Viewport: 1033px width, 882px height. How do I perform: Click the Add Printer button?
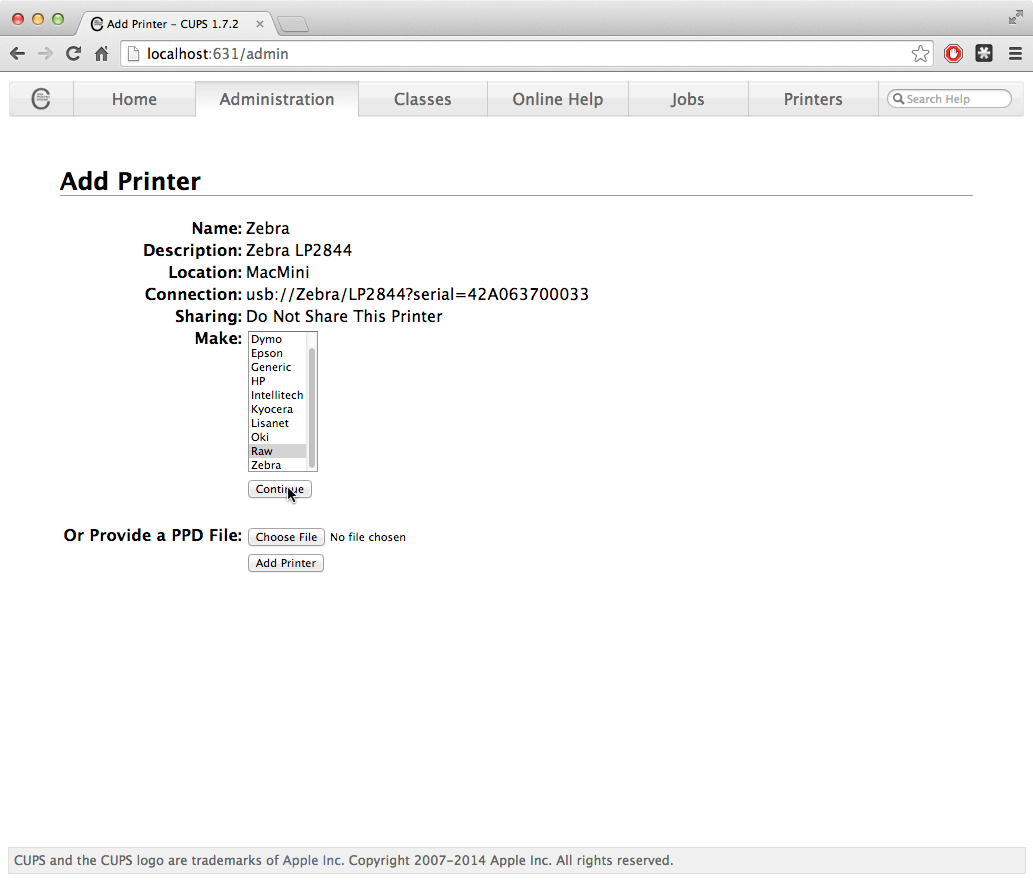point(286,563)
